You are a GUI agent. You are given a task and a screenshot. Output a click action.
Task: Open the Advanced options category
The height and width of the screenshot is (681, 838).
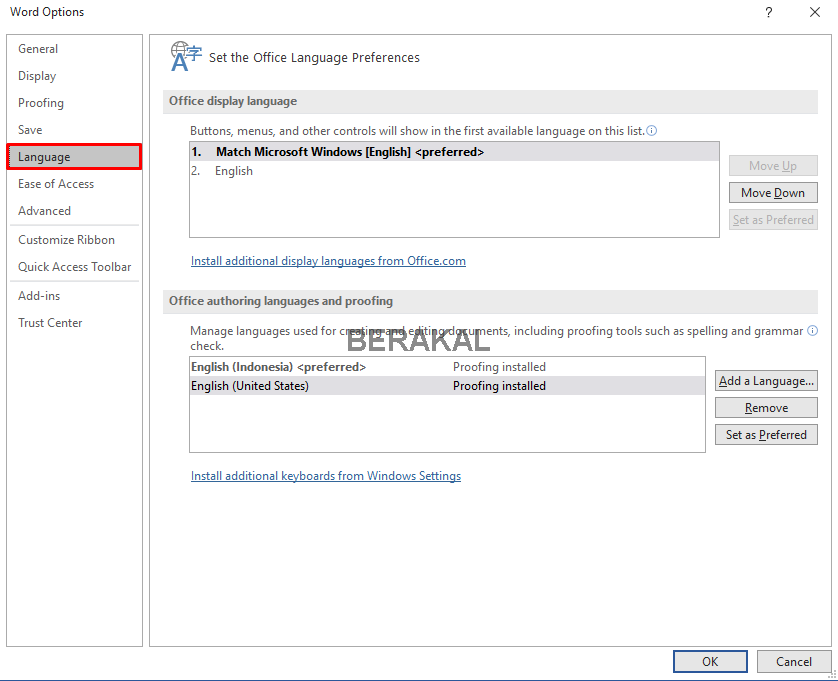click(x=74, y=211)
